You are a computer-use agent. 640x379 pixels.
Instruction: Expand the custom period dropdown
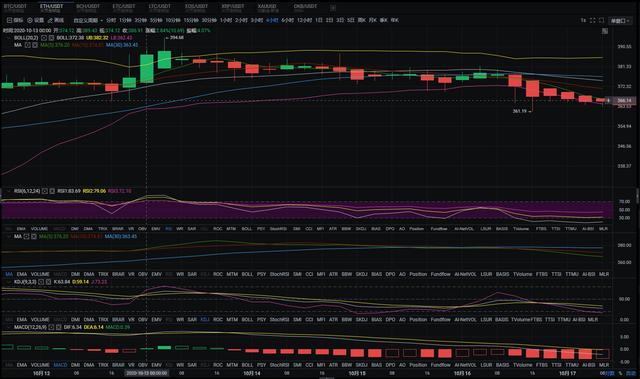click(88, 20)
